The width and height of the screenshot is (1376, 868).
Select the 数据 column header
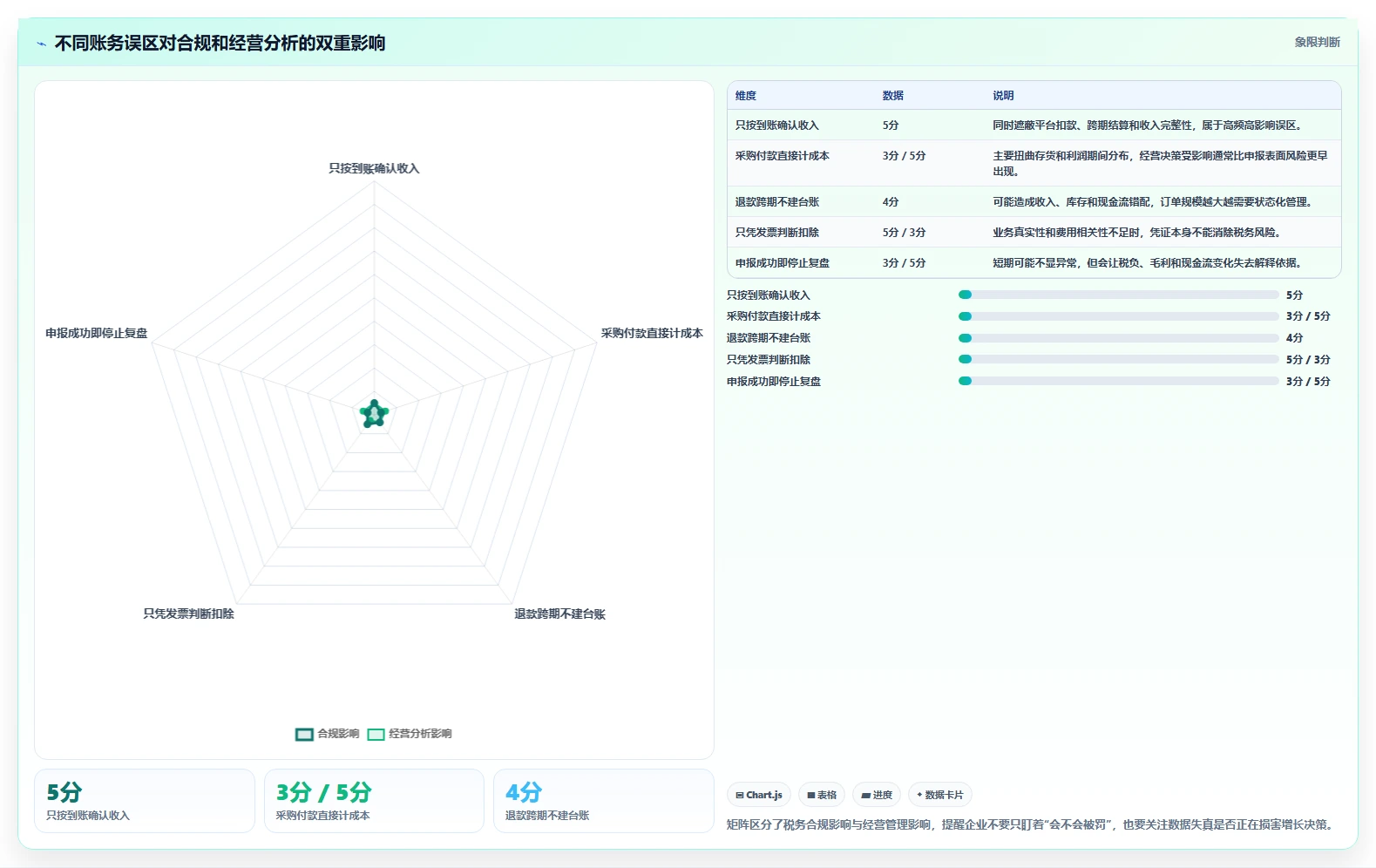coord(893,96)
